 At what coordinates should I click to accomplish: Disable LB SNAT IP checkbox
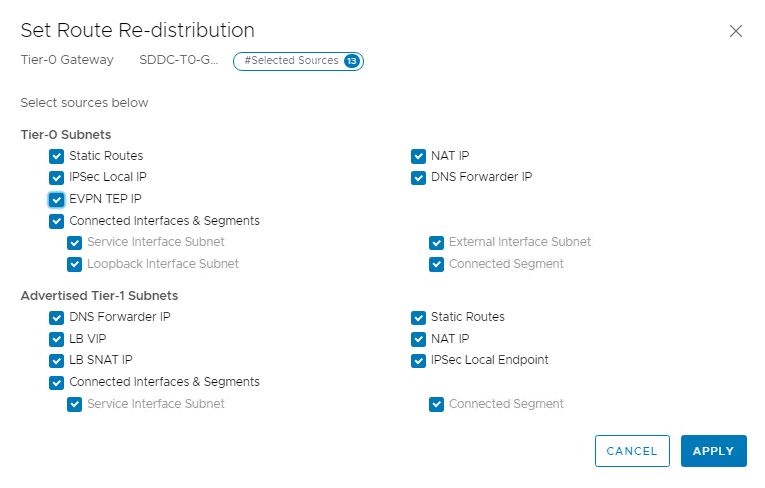(x=57, y=360)
